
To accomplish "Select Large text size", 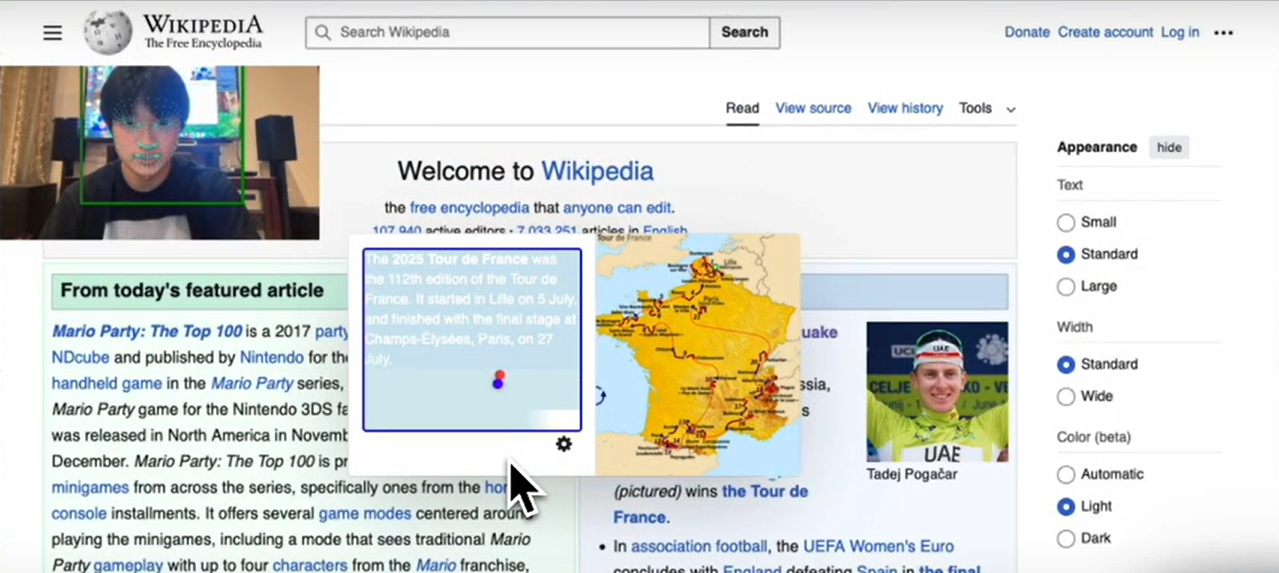I will click(1066, 286).
